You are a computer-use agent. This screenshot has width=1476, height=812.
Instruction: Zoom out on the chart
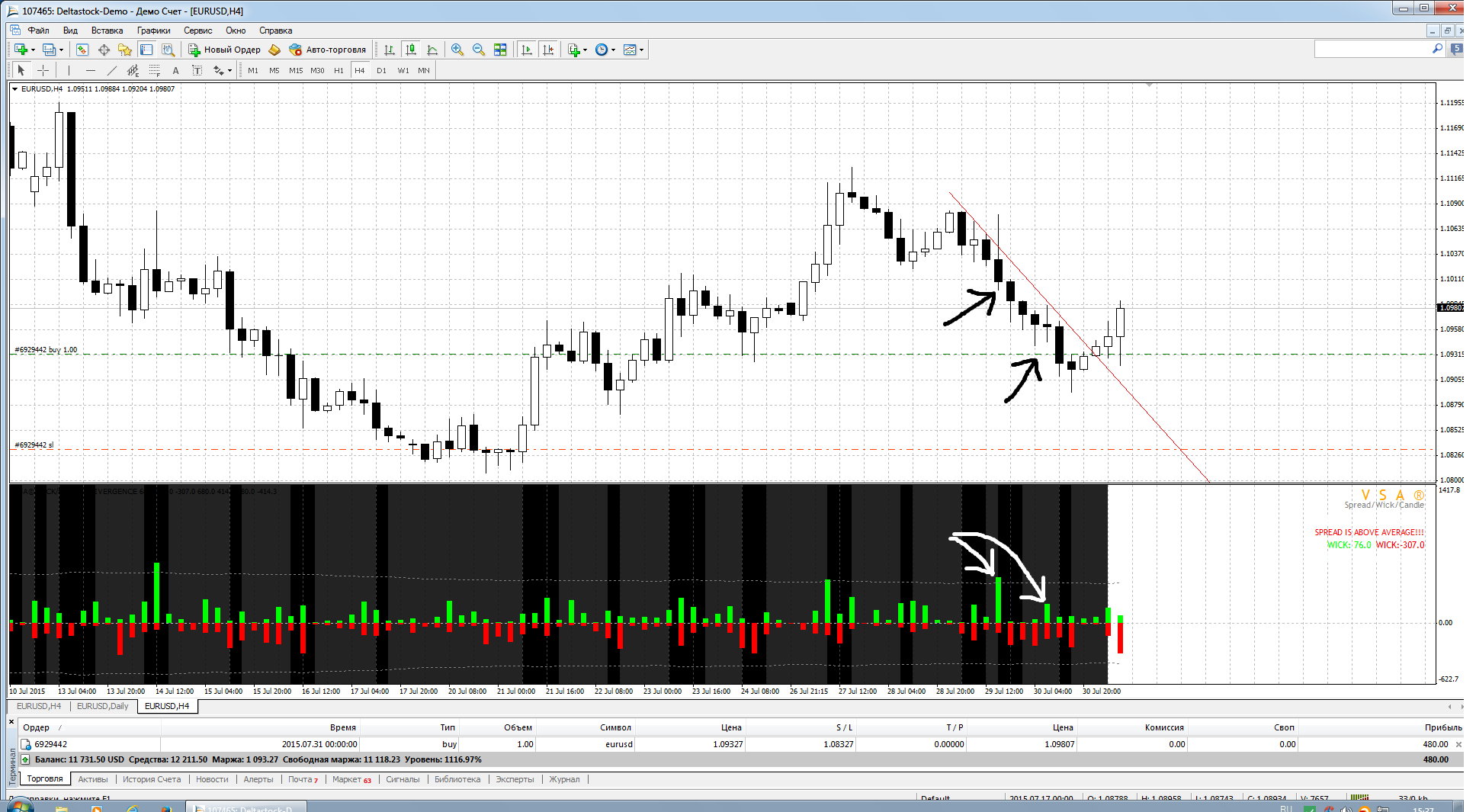pyautogui.click(x=479, y=50)
